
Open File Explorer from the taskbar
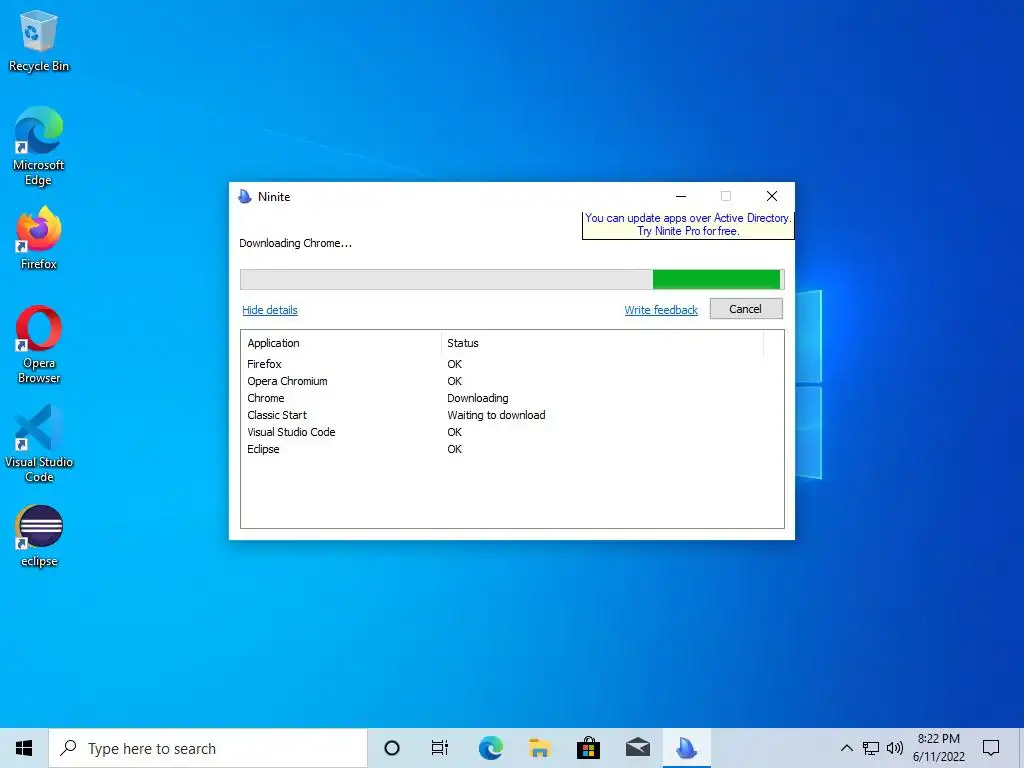click(539, 748)
